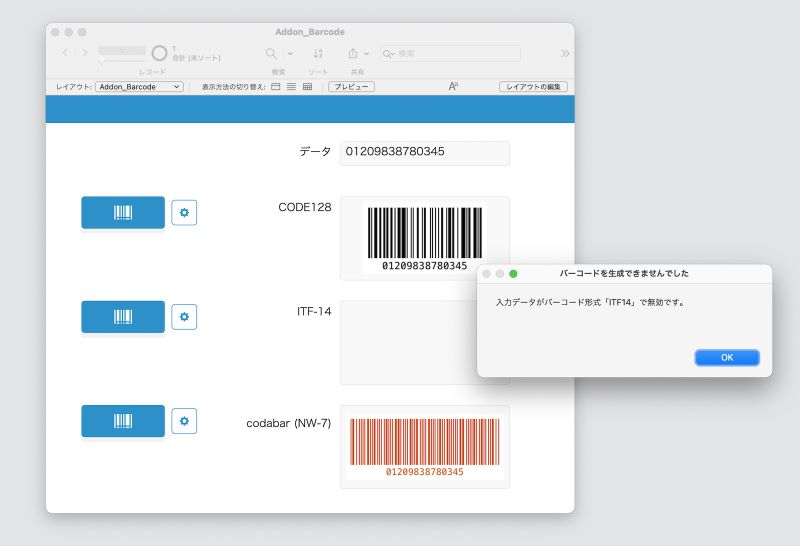
Task: Open ITF-14 barcode settings gear
Action: coord(184,317)
